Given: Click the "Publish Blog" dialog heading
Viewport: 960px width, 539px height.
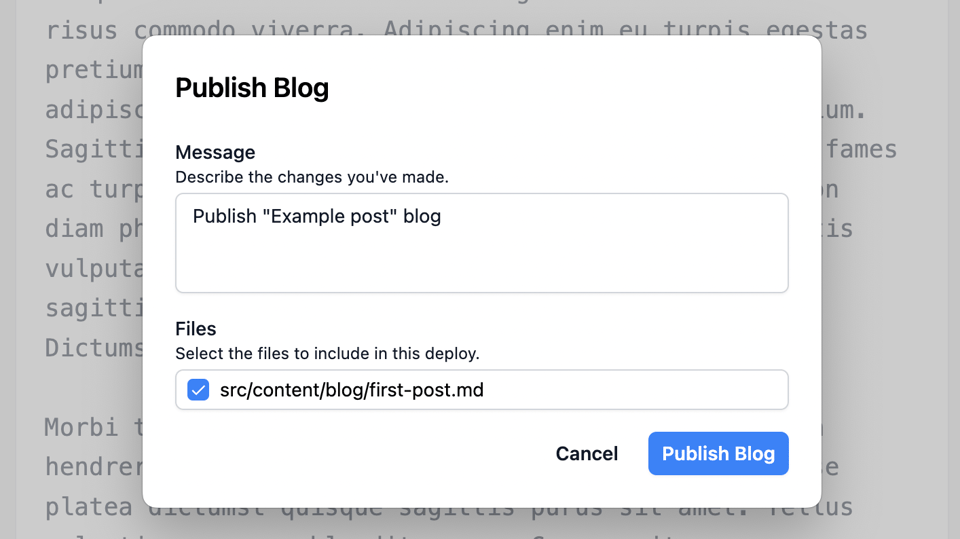Looking at the screenshot, I should pos(252,88).
